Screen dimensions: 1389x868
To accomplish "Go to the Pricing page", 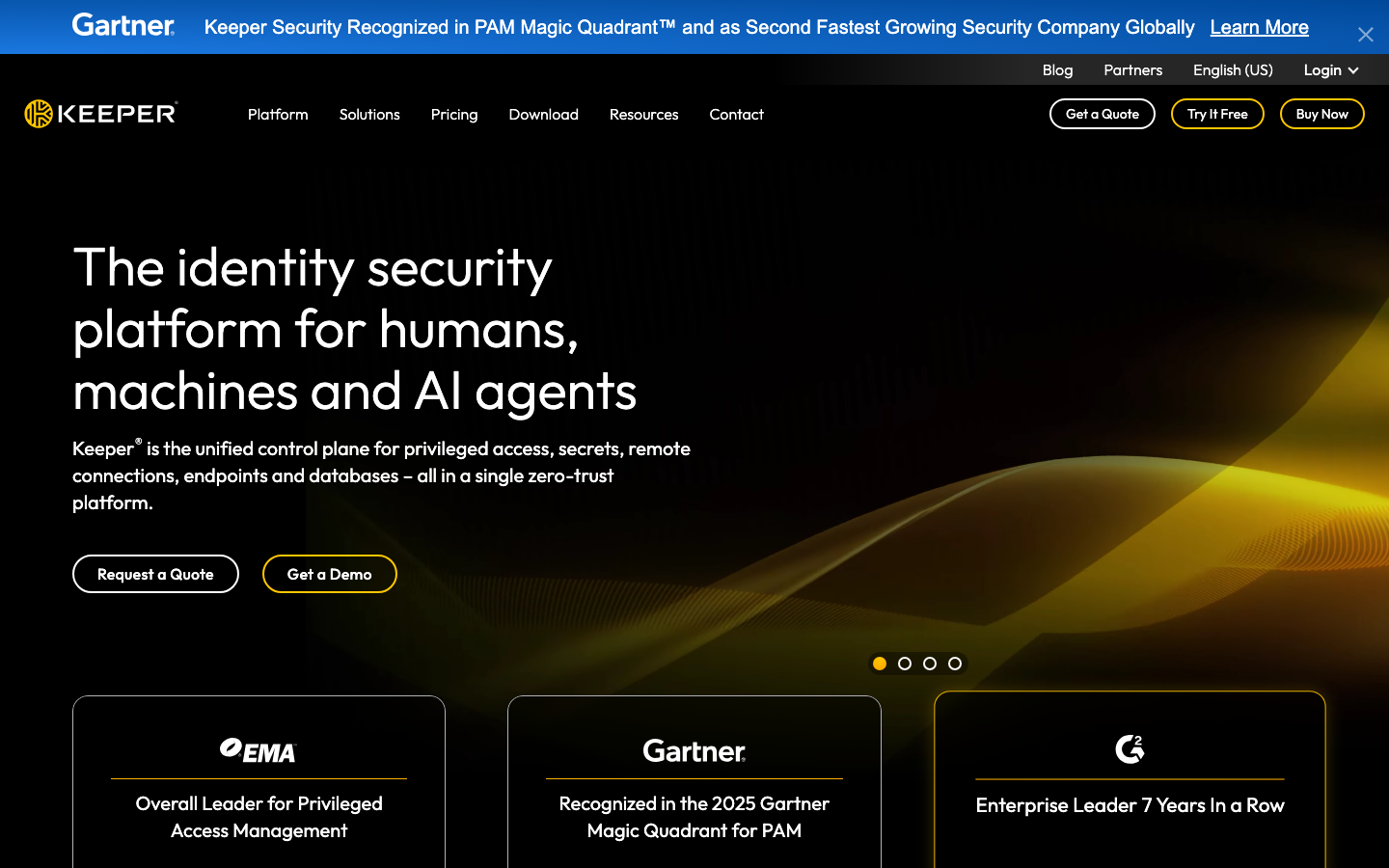I will click(x=454, y=114).
